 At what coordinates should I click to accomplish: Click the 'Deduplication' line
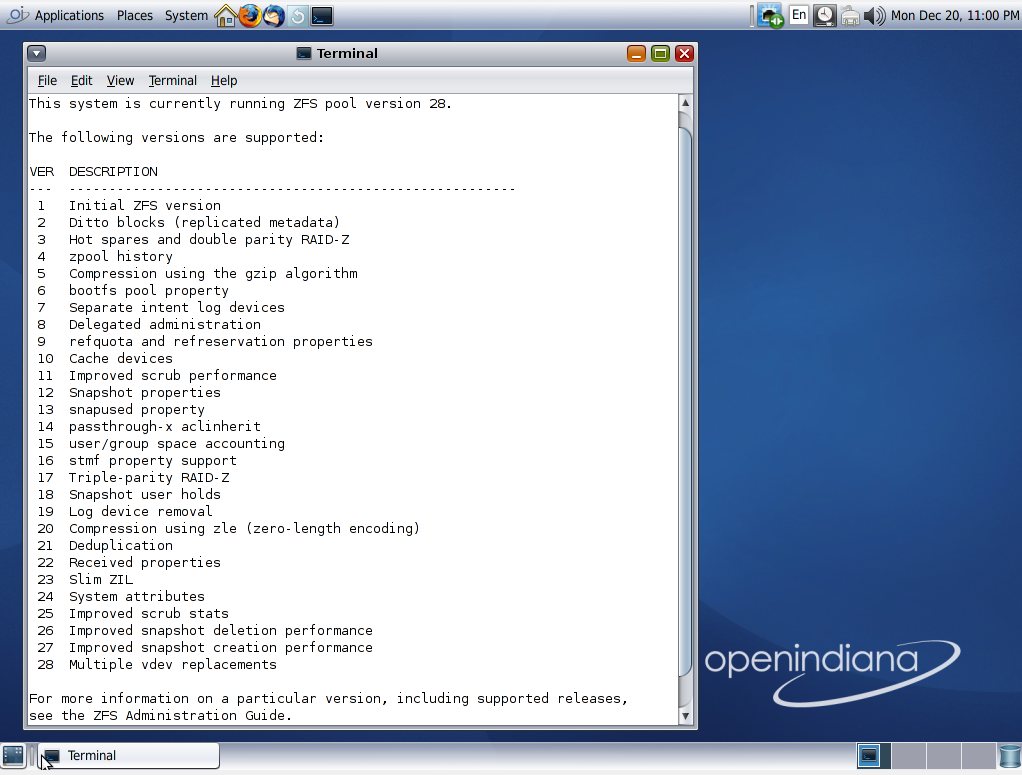(121, 546)
